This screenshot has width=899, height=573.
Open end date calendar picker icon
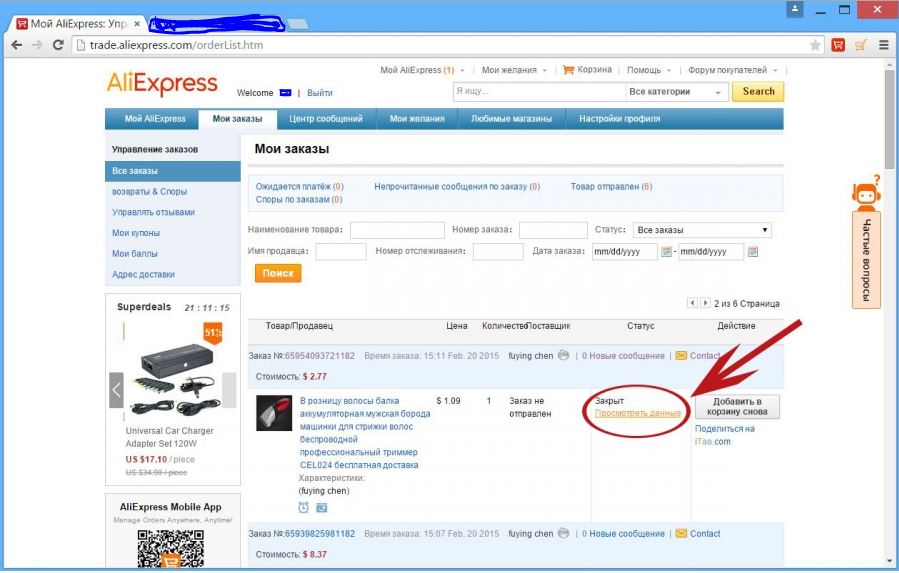click(753, 252)
